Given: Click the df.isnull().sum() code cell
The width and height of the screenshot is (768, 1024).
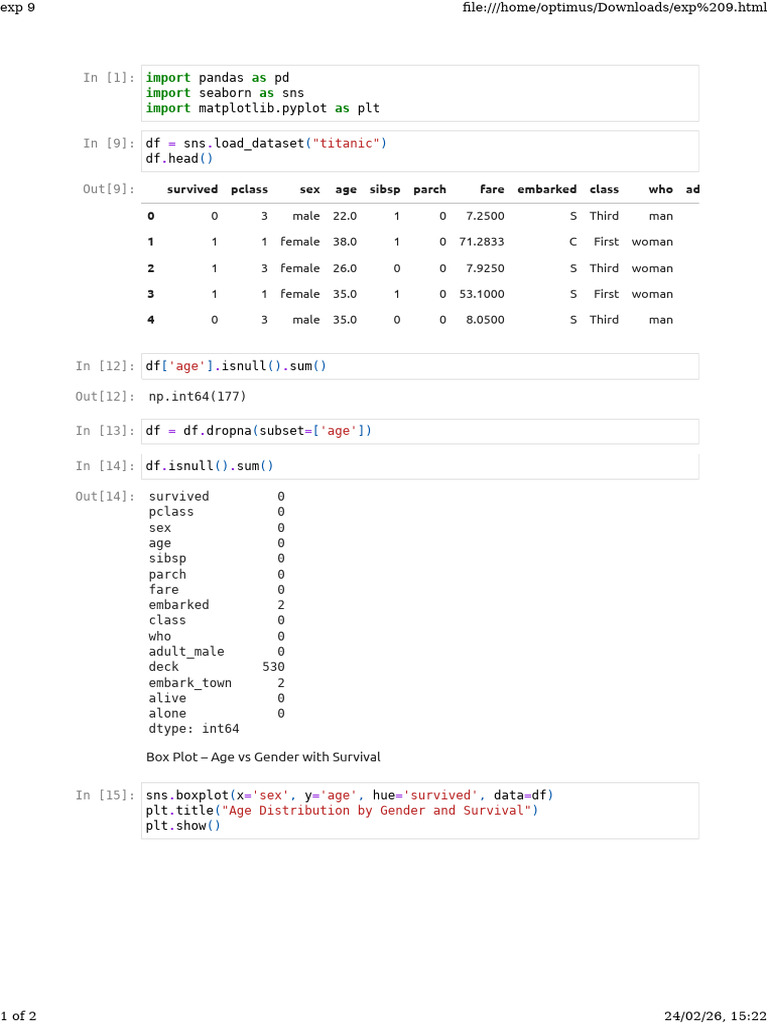Looking at the screenshot, I should (x=420, y=466).
